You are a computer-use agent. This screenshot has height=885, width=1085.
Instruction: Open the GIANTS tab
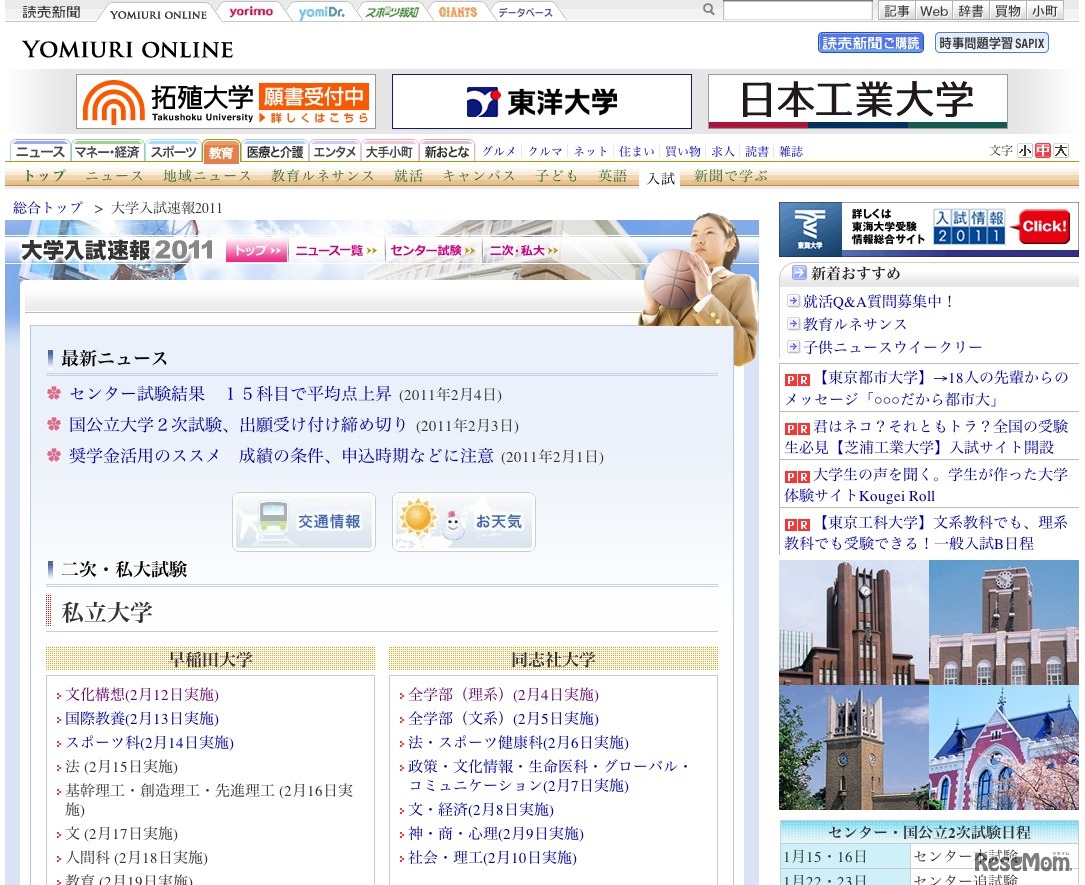click(457, 12)
